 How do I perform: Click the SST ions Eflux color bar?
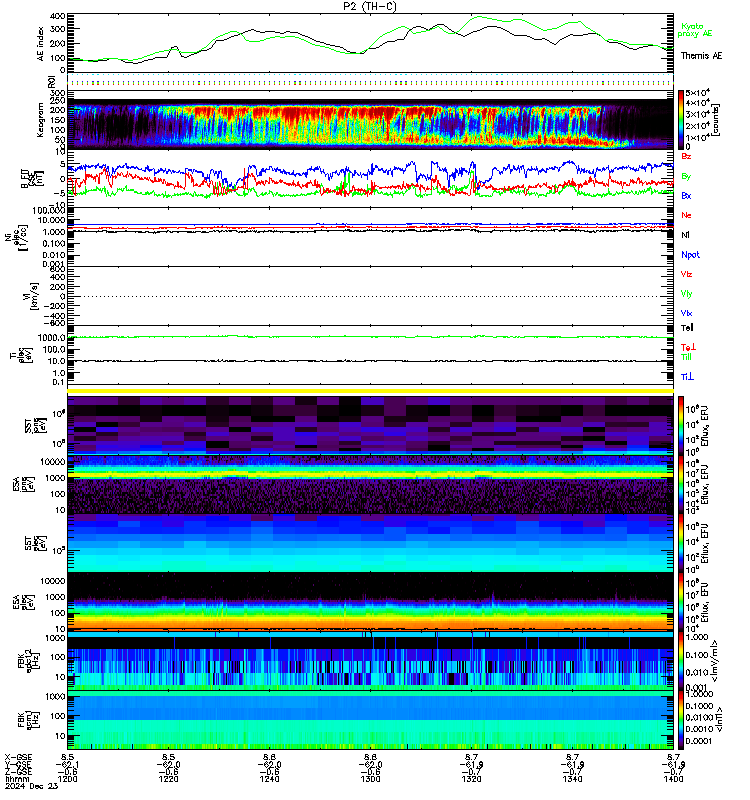[681, 426]
